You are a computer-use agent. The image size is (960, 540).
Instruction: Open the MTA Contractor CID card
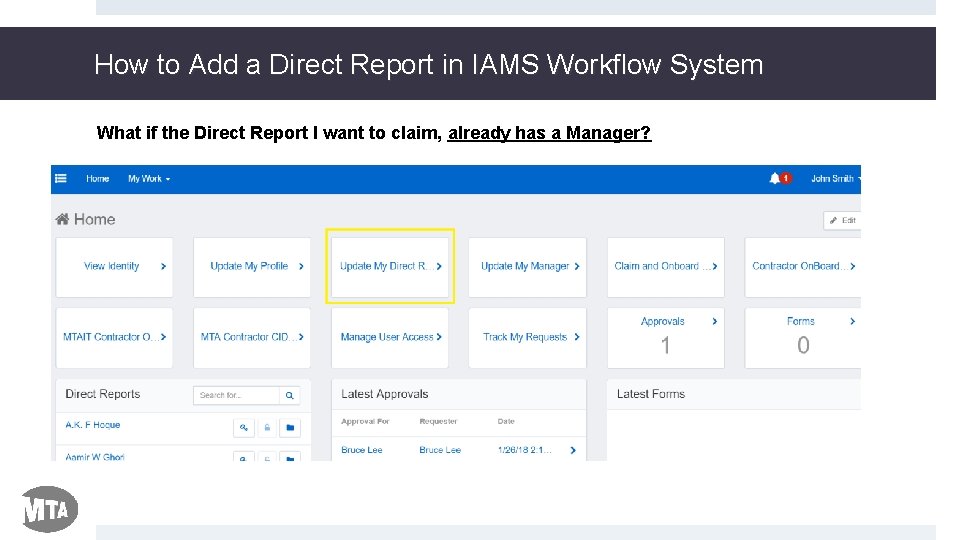pos(252,338)
